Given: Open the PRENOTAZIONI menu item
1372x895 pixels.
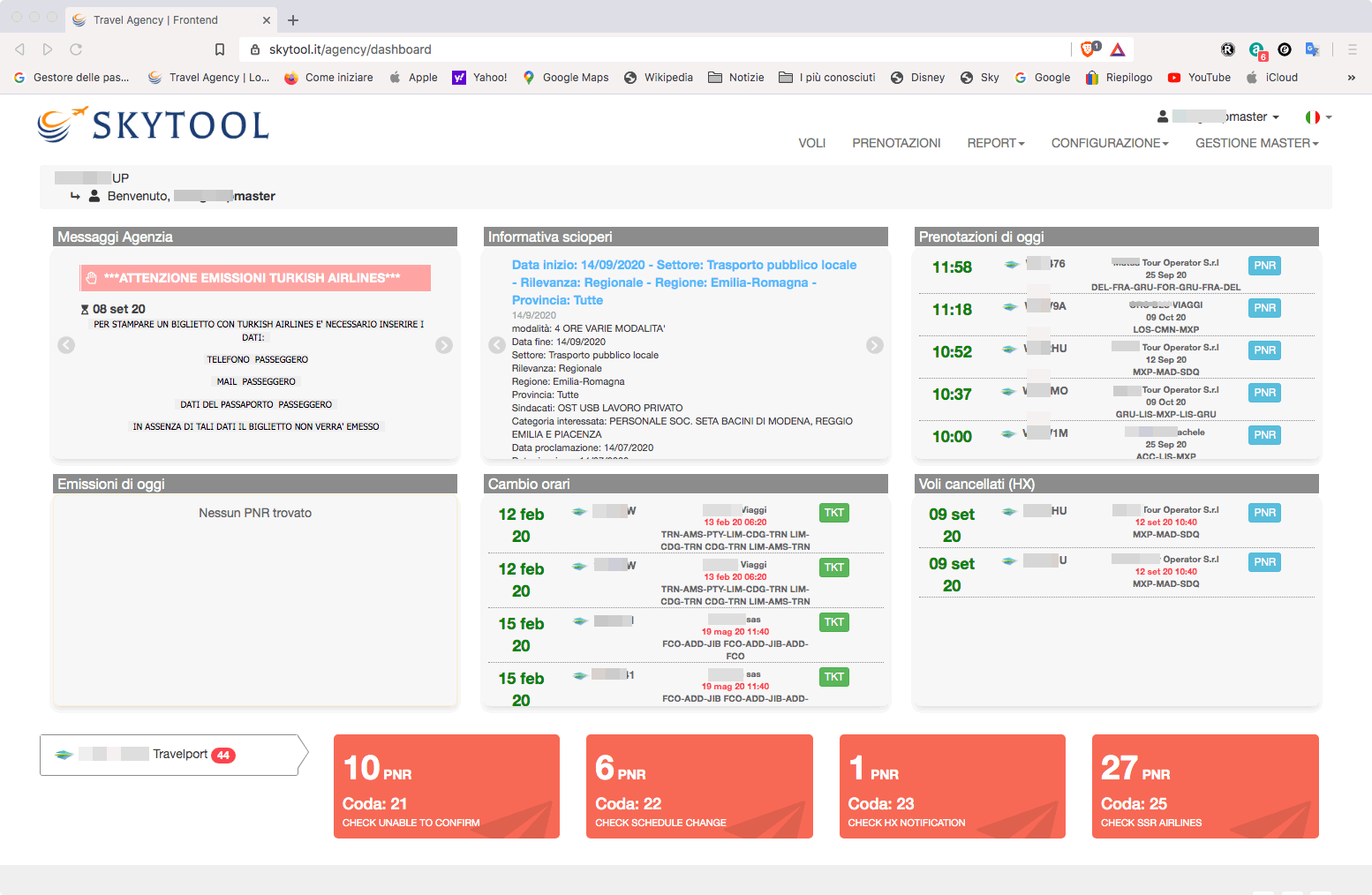Looking at the screenshot, I should click(x=896, y=143).
